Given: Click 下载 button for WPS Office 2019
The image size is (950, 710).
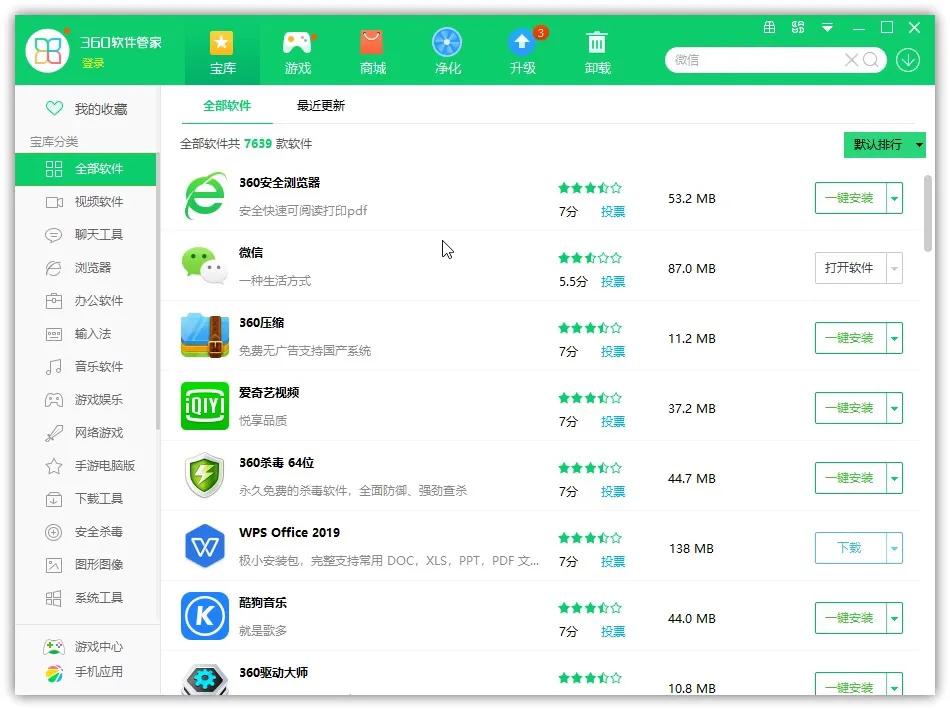Looking at the screenshot, I should 851,548.
